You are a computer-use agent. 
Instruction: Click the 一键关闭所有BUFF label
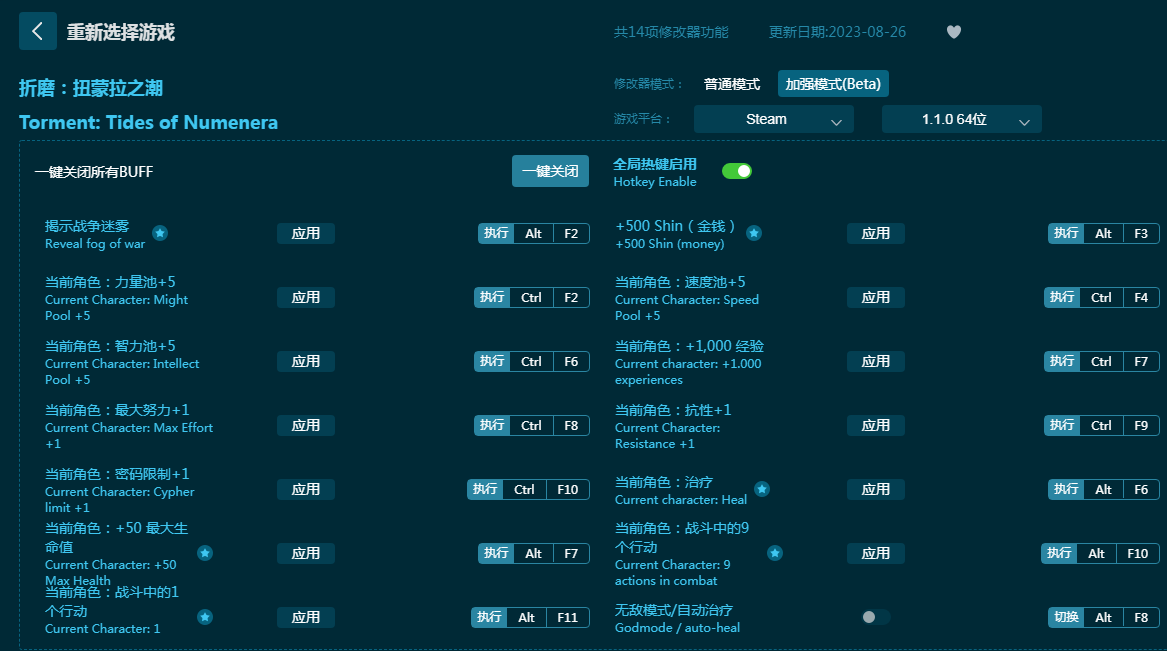click(x=94, y=172)
